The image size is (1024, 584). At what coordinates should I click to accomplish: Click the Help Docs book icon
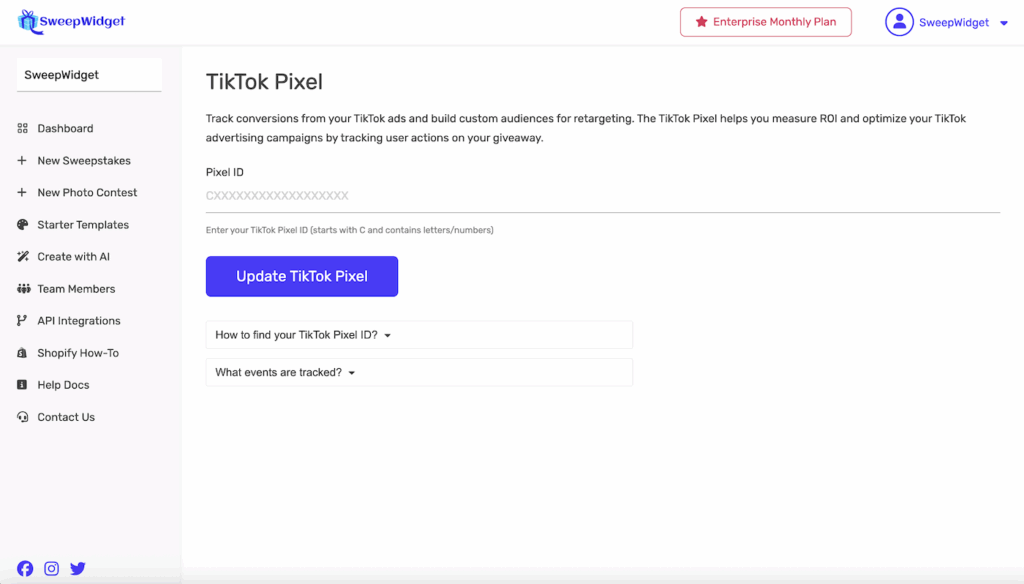(x=22, y=385)
